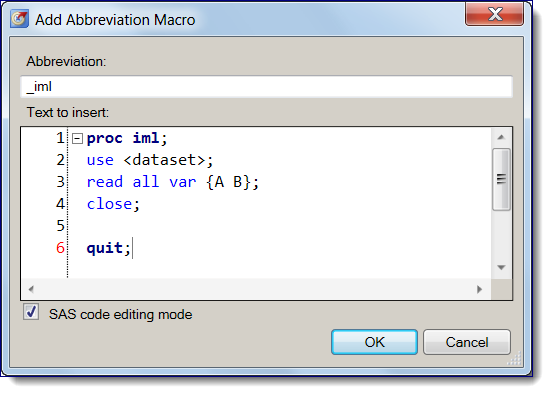Click the vertical scrollbar down arrow
This screenshot has width=550, height=394.
[x=501, y=268]
